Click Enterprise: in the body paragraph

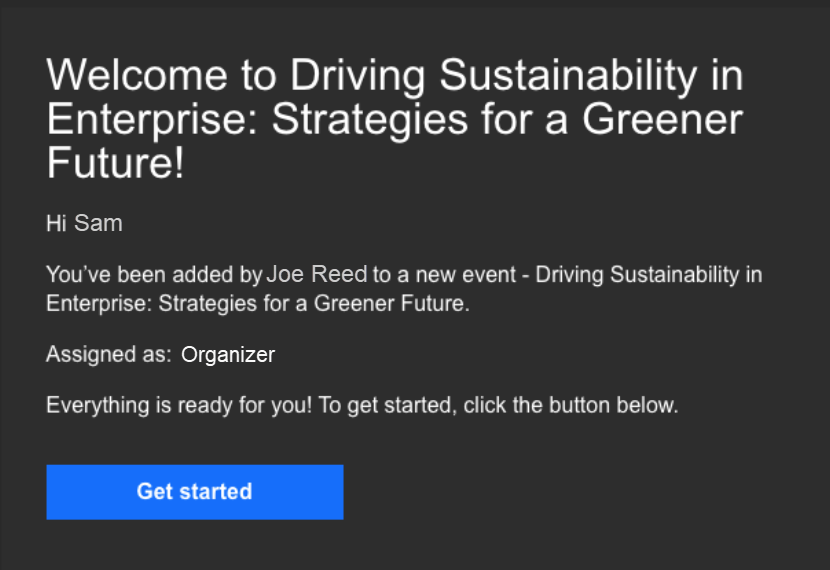click(x=99, y=303)
